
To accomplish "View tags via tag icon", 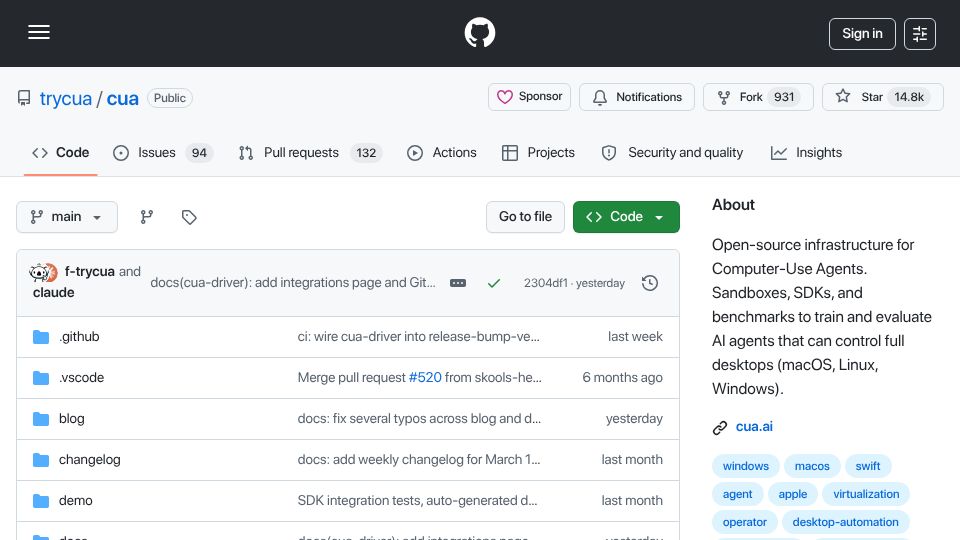I will [x=189, y=217].
